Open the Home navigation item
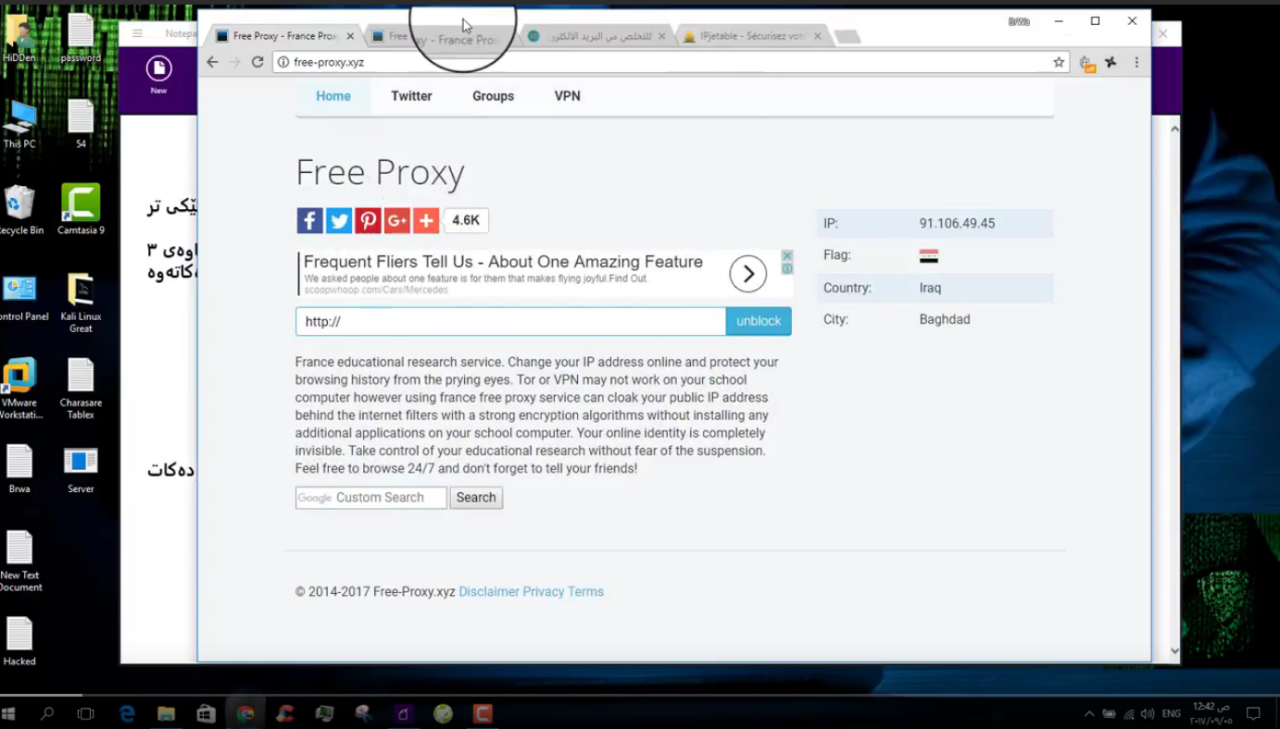1280x729 pixels. click(333, 96)
